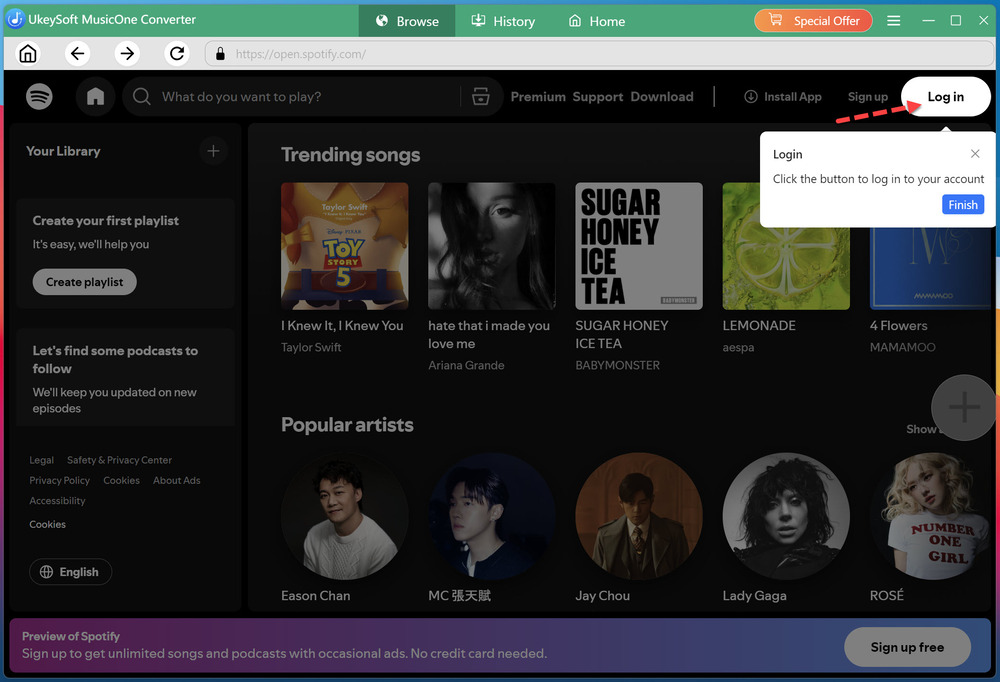This screenshot has width=1000, height=682.
Task: Open Eason Chan artist photo
Action: (x=344, y=517)
